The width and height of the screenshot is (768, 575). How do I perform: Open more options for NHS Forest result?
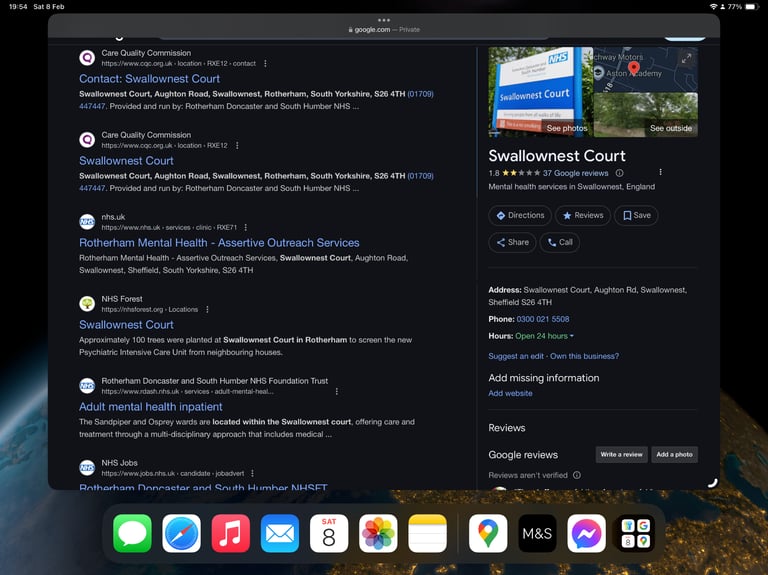[x=207, y=310]
